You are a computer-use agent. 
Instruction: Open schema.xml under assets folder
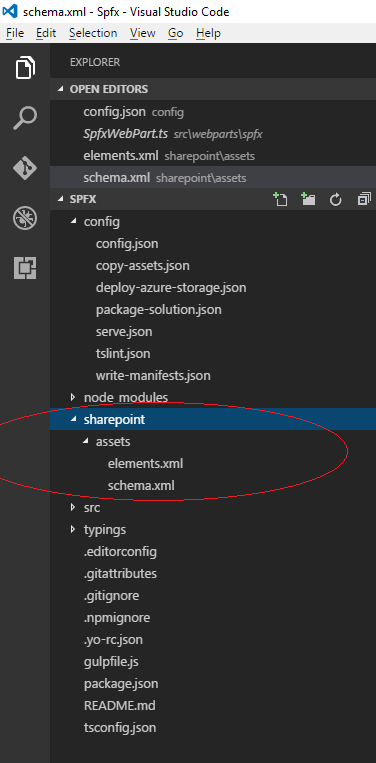pos(141,486)
